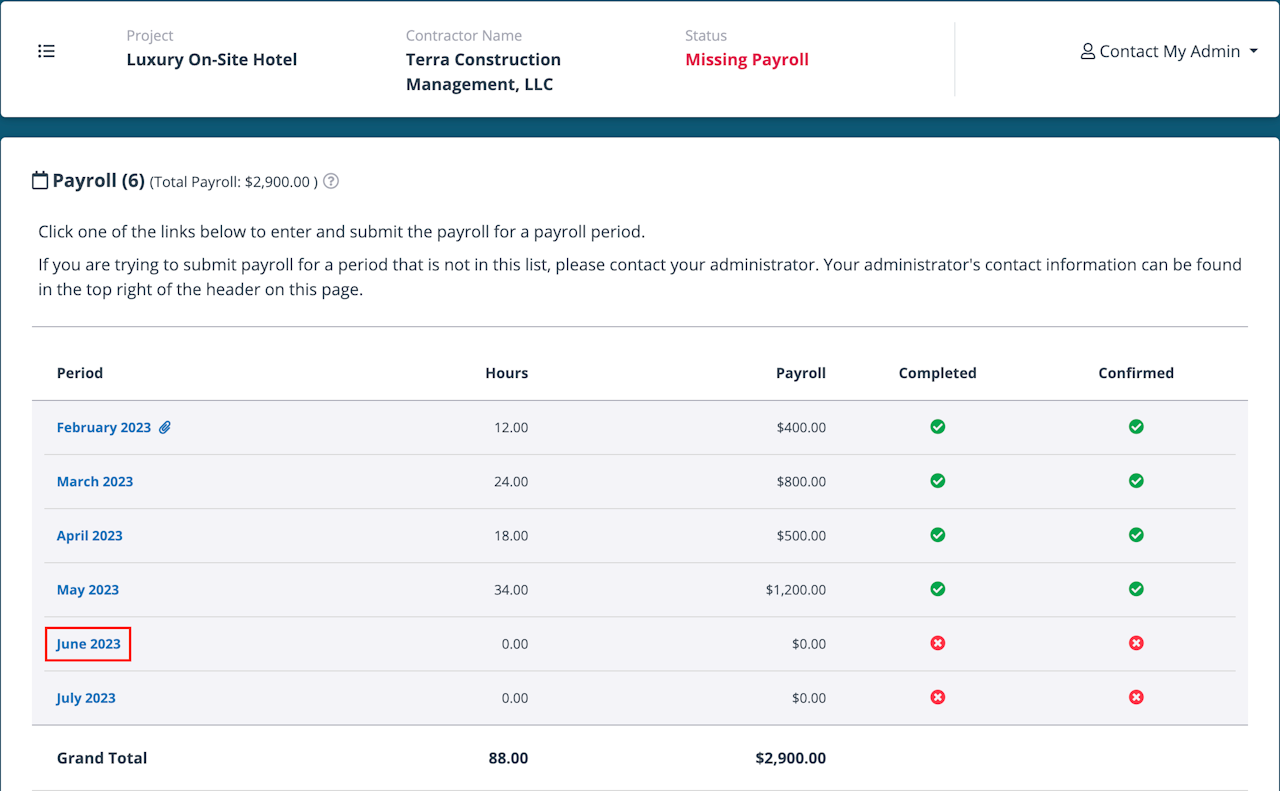
Task: Open the March 2023 payroll period
Action: pyautogui.click(x=94, y=482)
